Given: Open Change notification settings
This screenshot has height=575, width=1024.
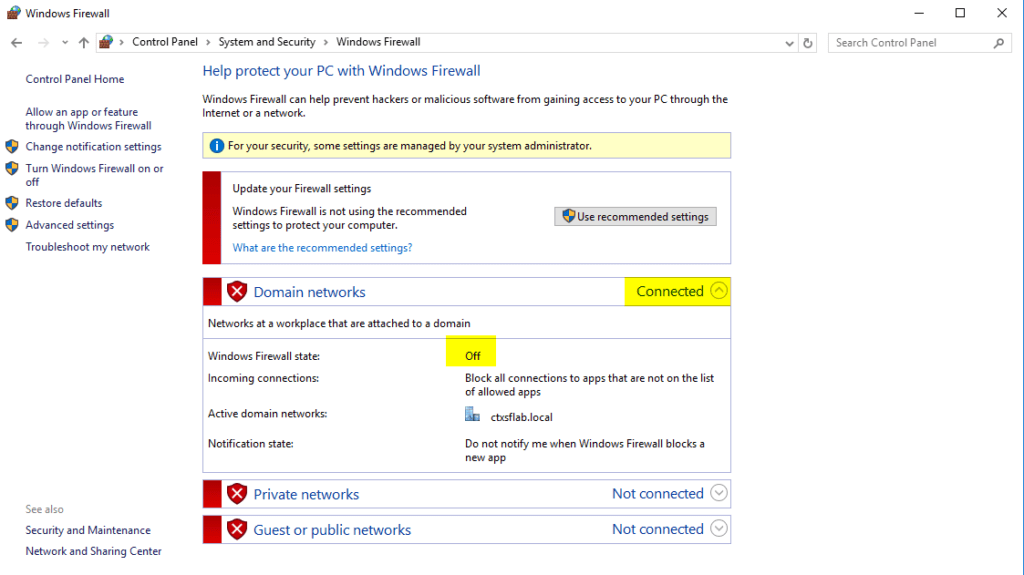Looking at the screenshot, I should pos(93,147).
